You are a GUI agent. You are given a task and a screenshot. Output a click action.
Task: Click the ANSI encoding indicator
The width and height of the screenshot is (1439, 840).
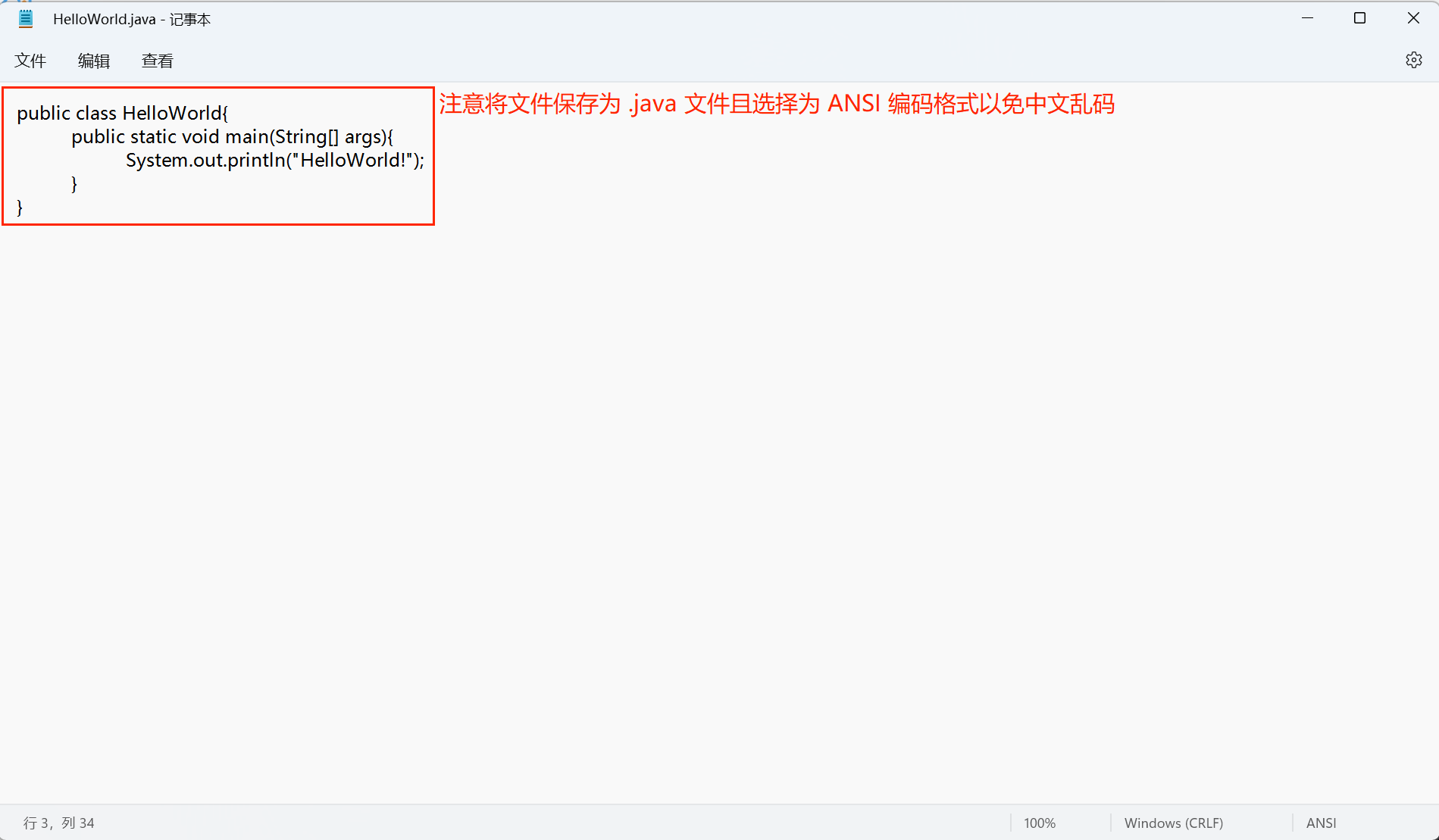[x=1322, y=823]
